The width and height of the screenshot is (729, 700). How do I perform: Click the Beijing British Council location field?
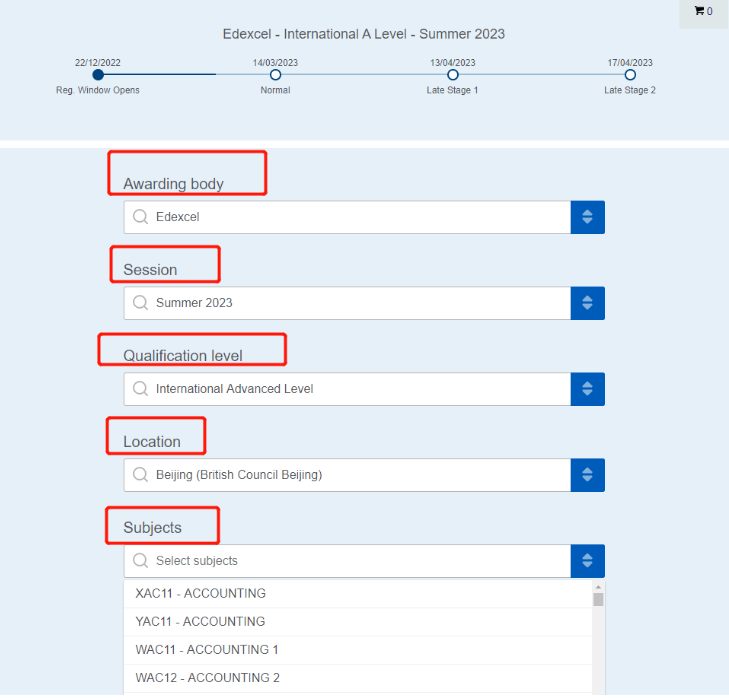pyautogui.click(x=347, y=475)
